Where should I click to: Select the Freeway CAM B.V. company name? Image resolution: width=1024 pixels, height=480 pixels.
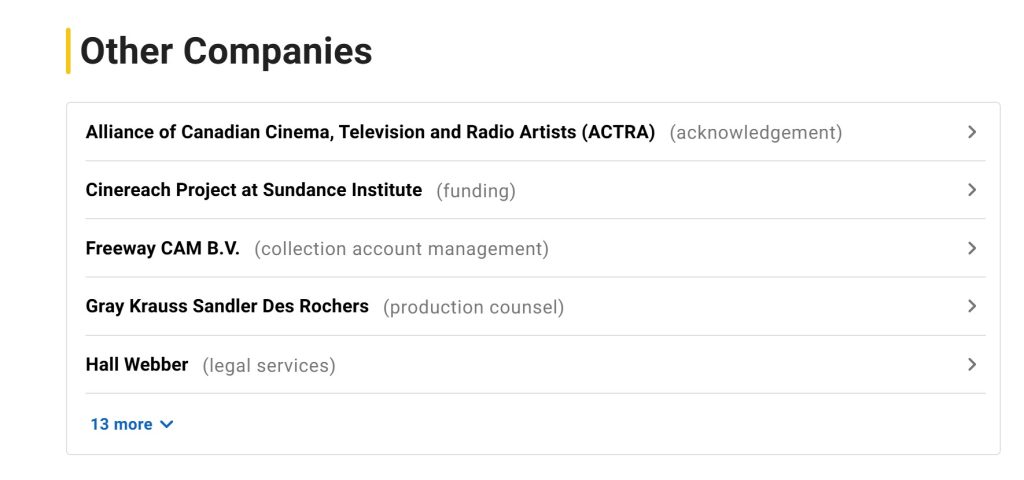163,248
